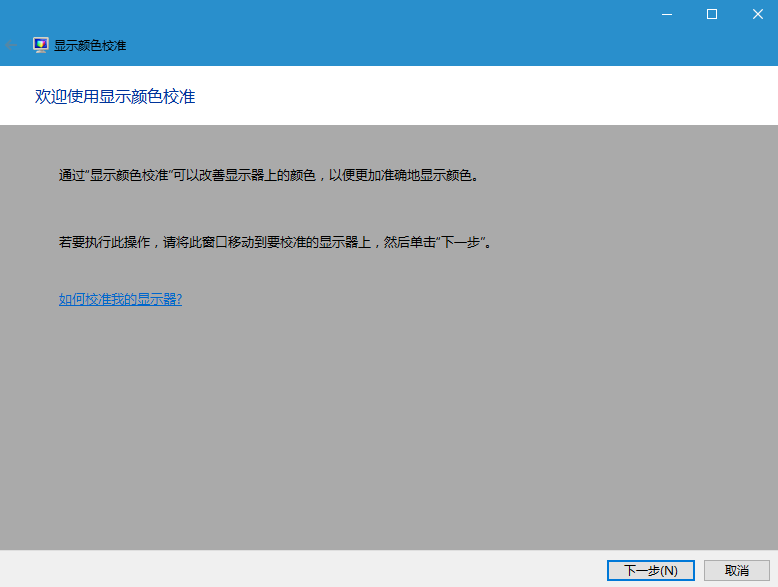
Task: Minimize the color calibration window
Action: [x=665, y=14]
